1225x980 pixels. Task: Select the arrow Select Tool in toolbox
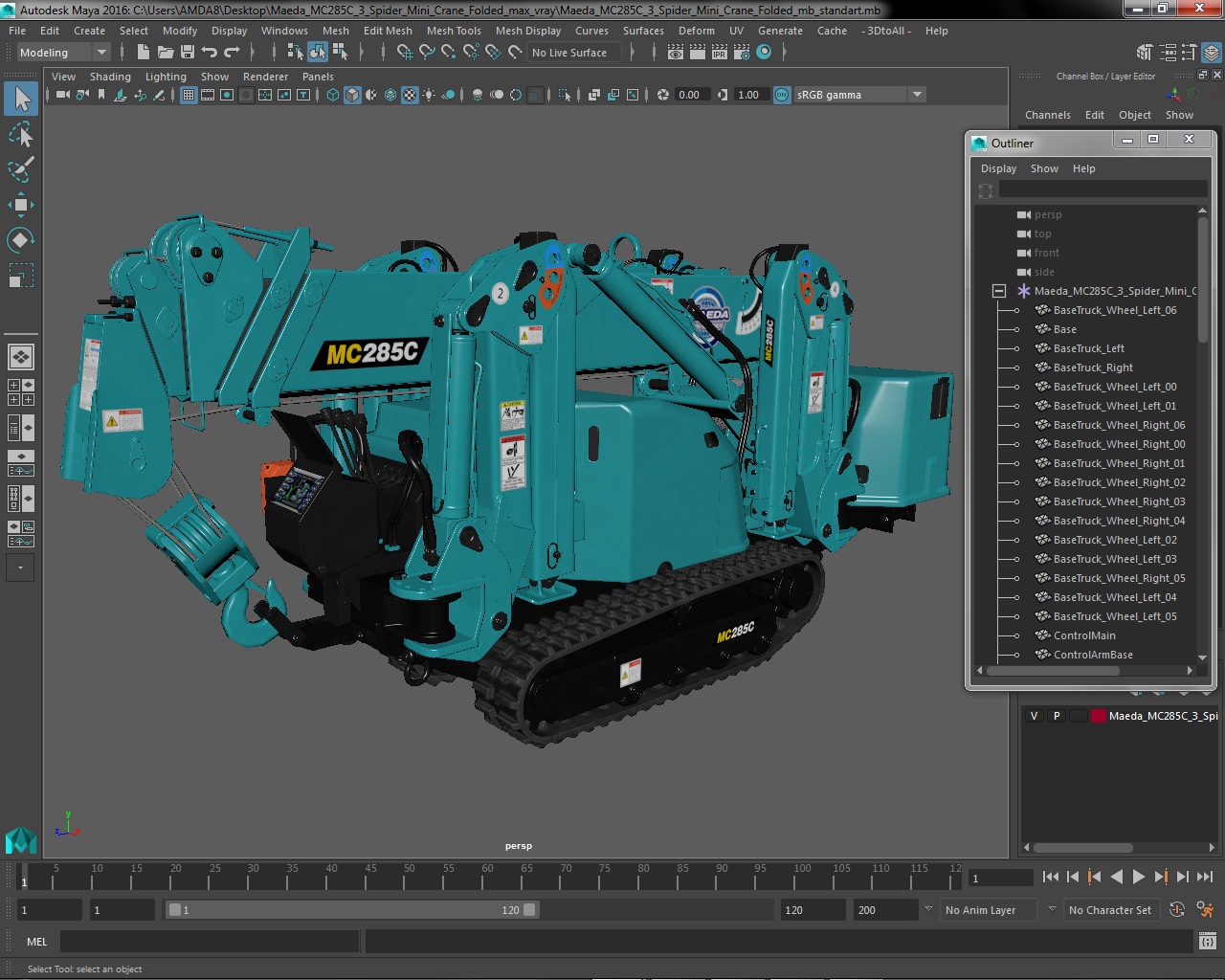click(21, 98)
